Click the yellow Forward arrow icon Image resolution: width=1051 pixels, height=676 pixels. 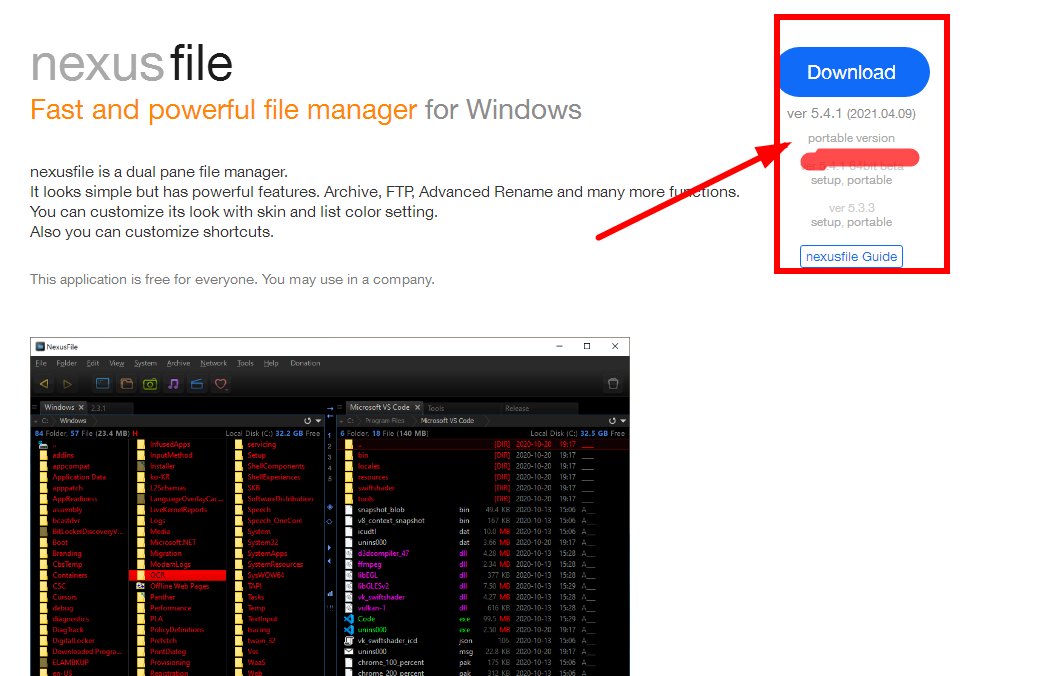(67, 384)
